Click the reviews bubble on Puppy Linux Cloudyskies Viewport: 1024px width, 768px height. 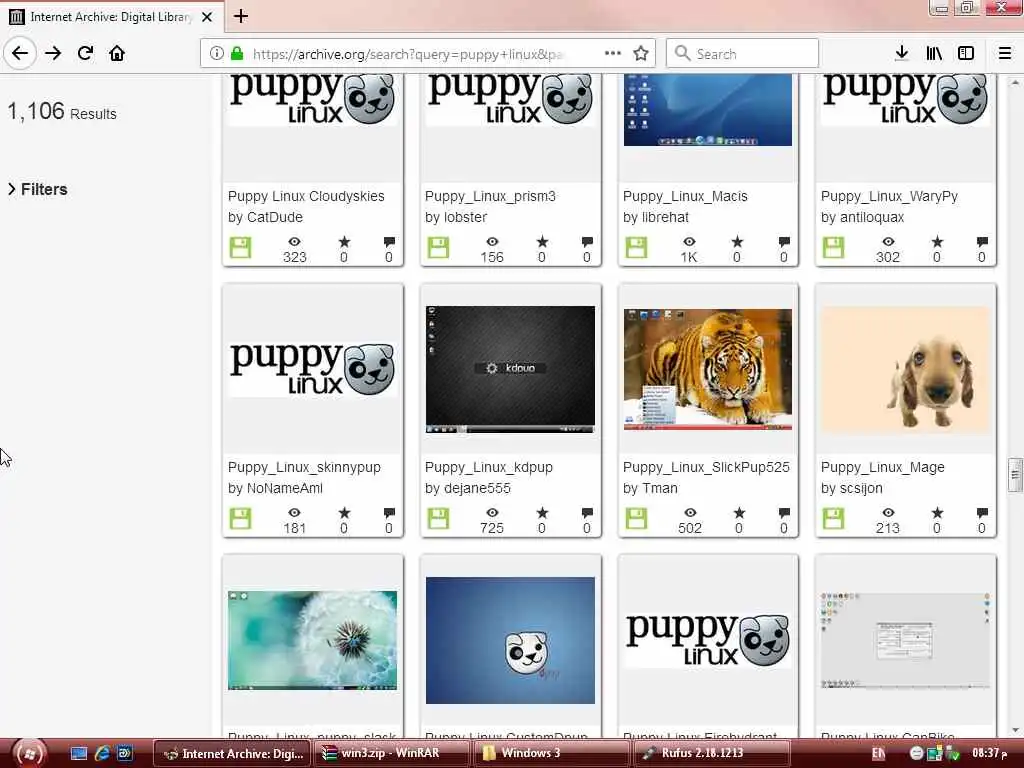click(389, 242)
